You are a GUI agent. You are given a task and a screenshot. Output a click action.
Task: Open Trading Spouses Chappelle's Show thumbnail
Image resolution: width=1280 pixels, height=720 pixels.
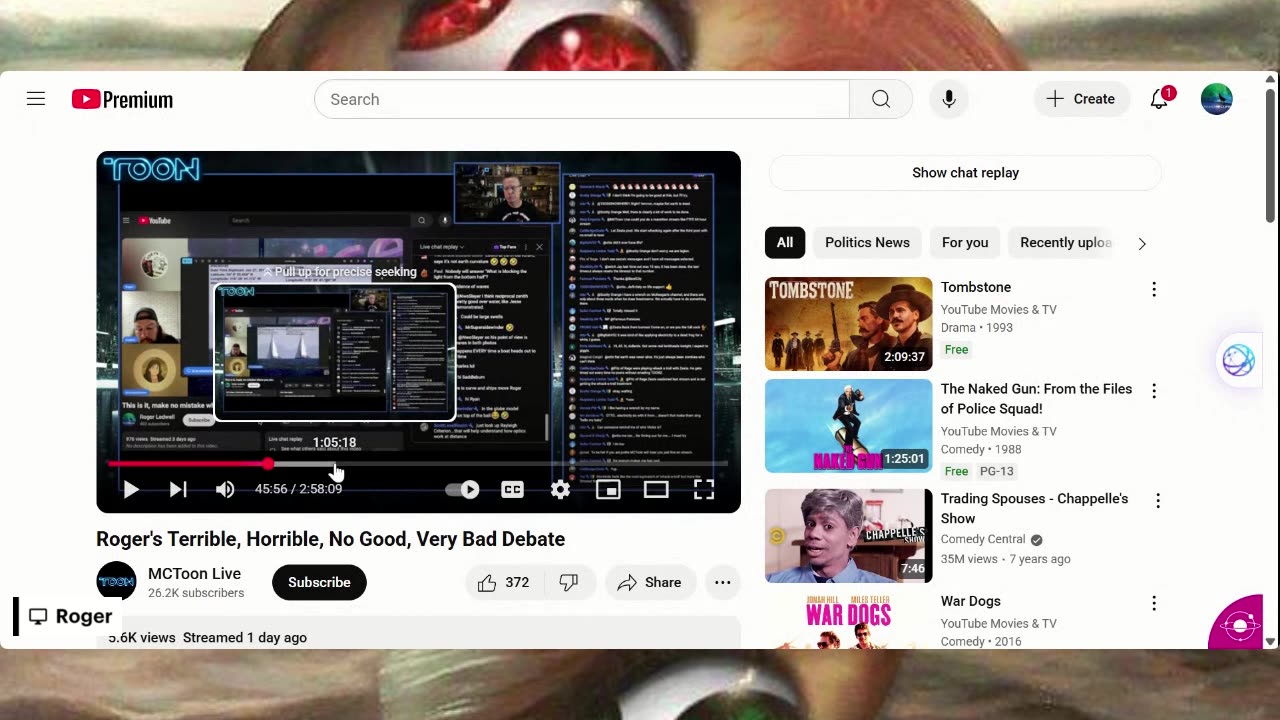(x=848, y=536)
